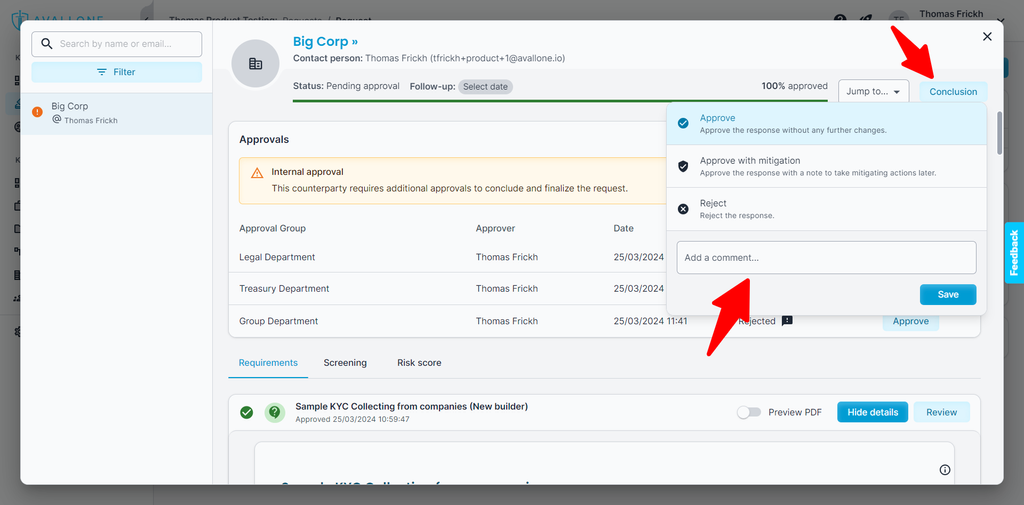Open the Conclusion menu button
1024x505 pixels.
pos(953,91)
